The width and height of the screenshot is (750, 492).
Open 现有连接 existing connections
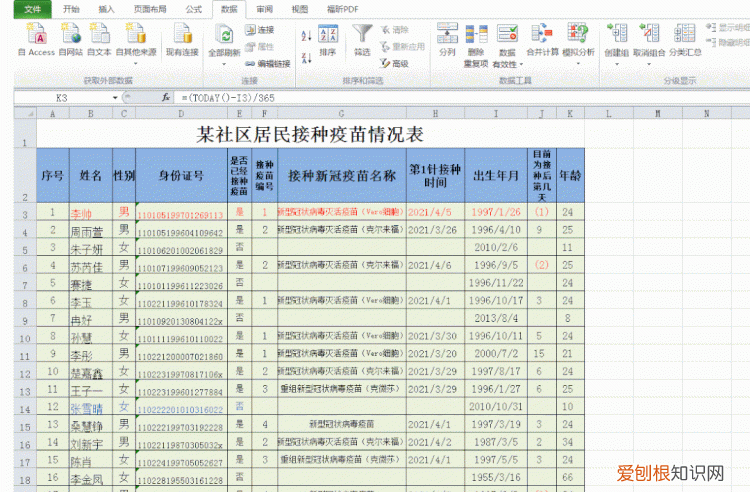pos(182,39)
